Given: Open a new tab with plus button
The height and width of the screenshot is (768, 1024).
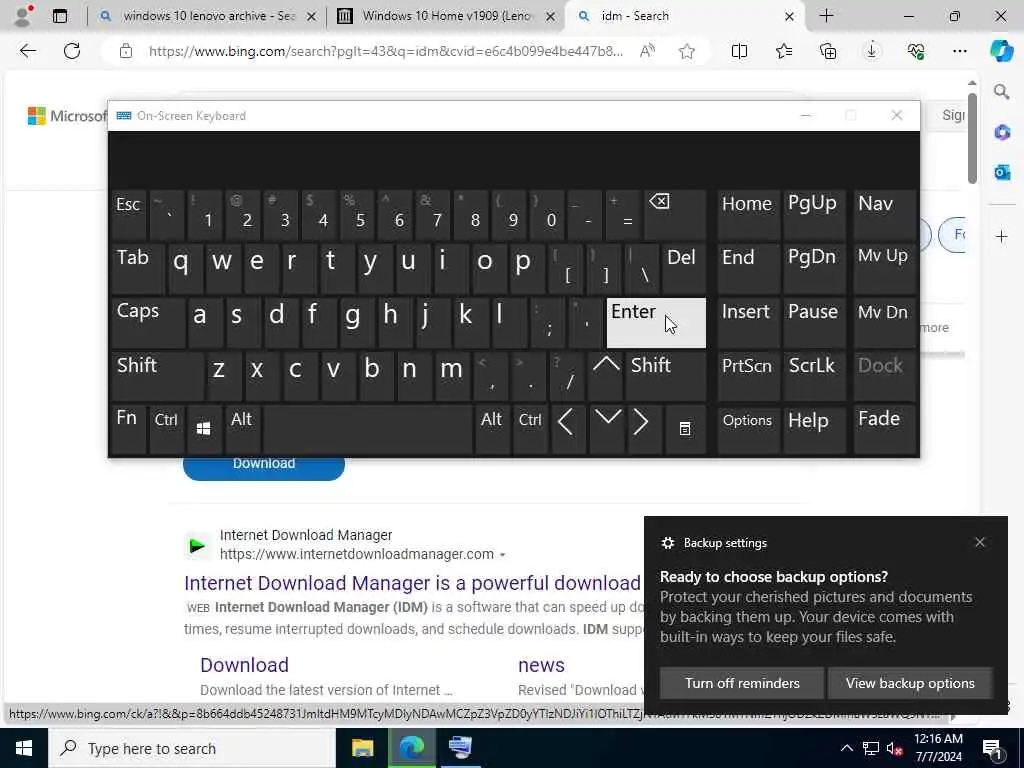Looking at the screenshot, I should coord(826,16).
